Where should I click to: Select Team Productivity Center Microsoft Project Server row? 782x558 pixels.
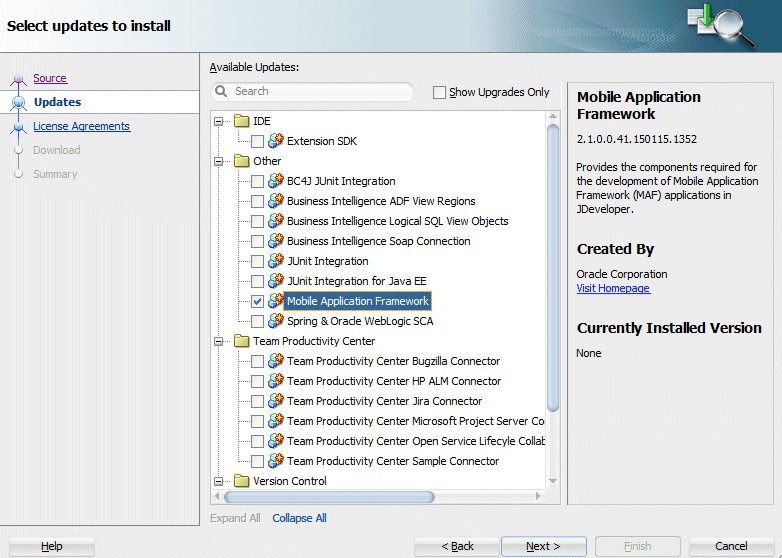click(415, 421)
